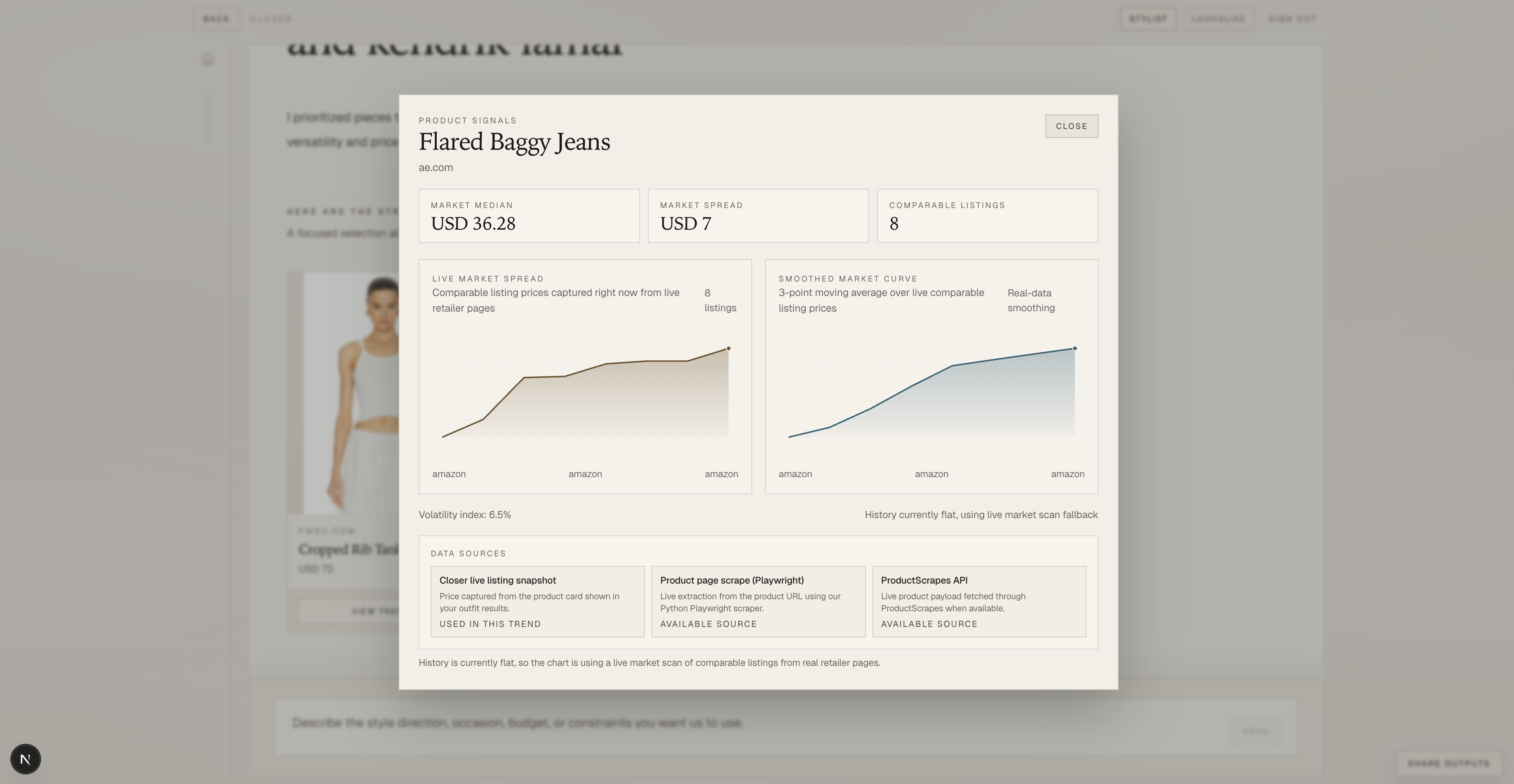Select the Market Median card
1514x784 pixels.
pos(528,216)
